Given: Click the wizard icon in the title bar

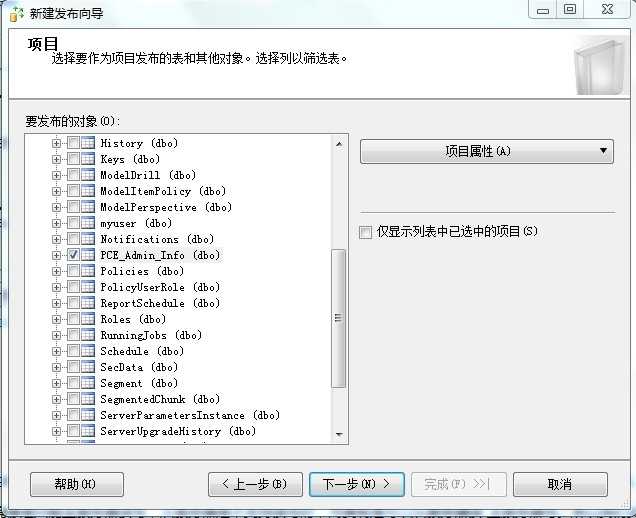Looking at the screenshot, I should point(17,13).
